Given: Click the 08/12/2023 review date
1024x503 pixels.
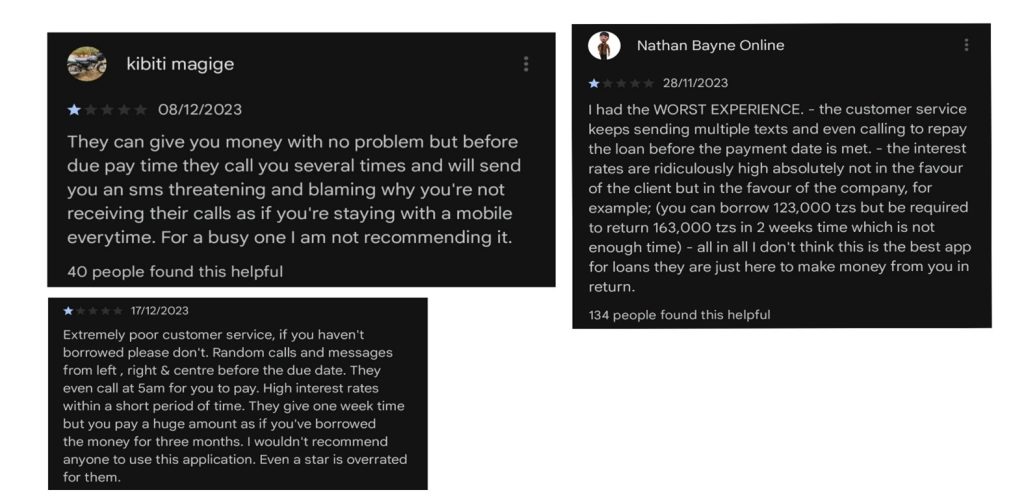Looking at the screenshot, I should [200, 110].
